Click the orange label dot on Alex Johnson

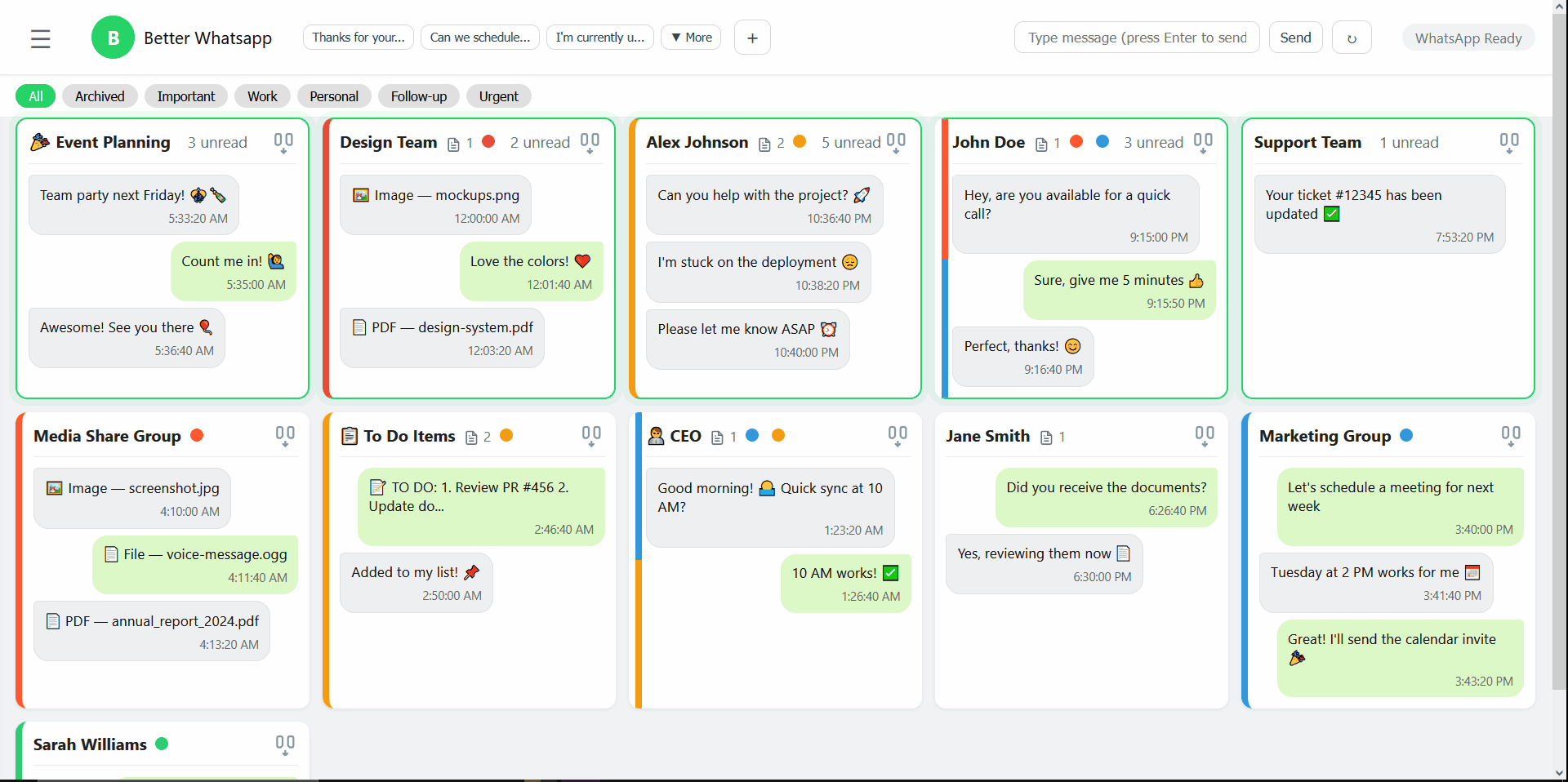800,141
